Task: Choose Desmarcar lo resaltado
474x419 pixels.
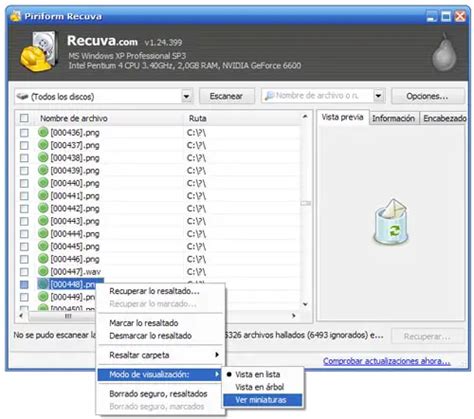Action: point(150,335)
